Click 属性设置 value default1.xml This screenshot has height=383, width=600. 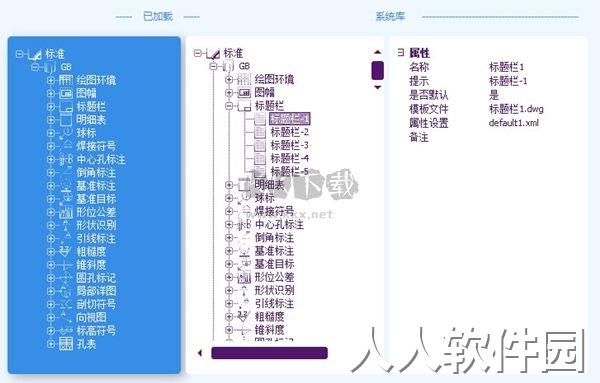514,123
